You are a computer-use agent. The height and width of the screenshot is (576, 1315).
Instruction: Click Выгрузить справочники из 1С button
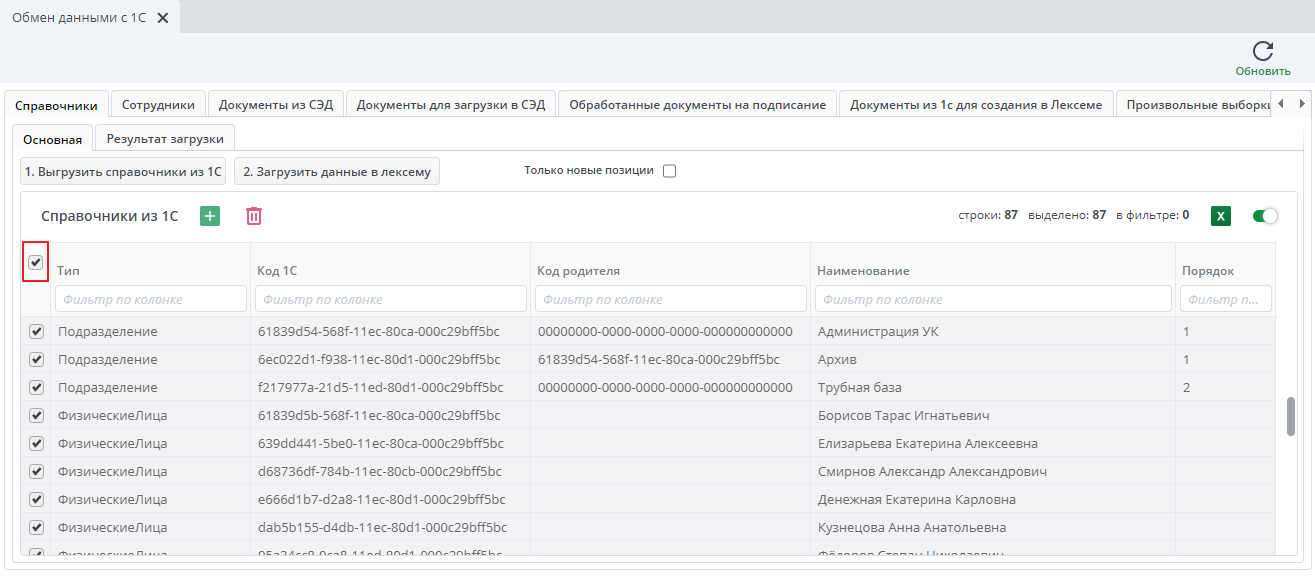pos(123,172)
